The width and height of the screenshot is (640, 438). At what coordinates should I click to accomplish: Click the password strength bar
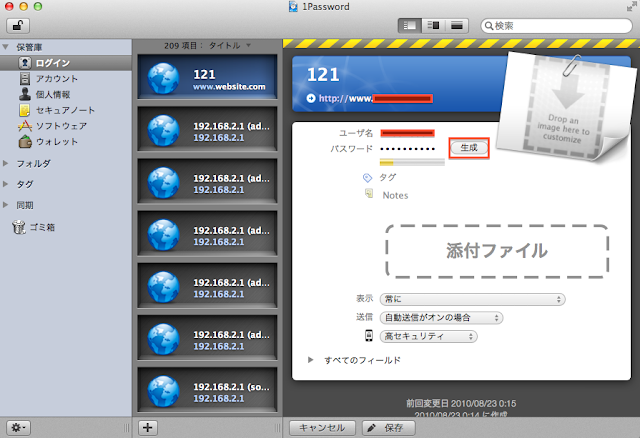[412, 162]
